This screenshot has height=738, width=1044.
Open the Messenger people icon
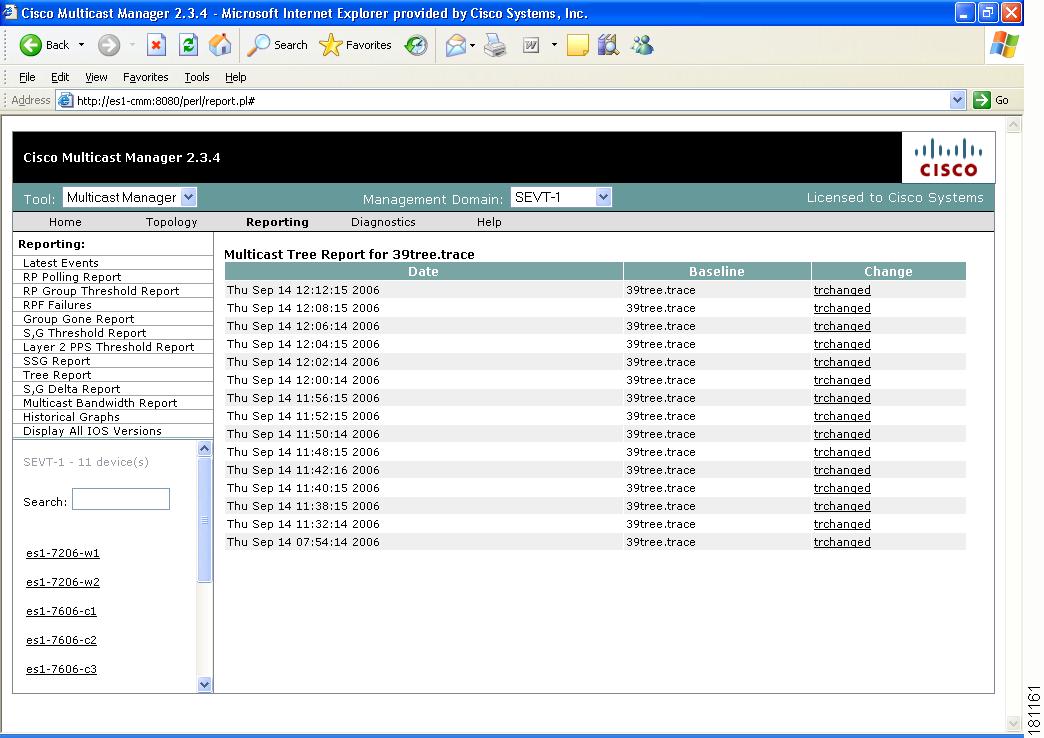pyautogui.click(x=643, y=45)
